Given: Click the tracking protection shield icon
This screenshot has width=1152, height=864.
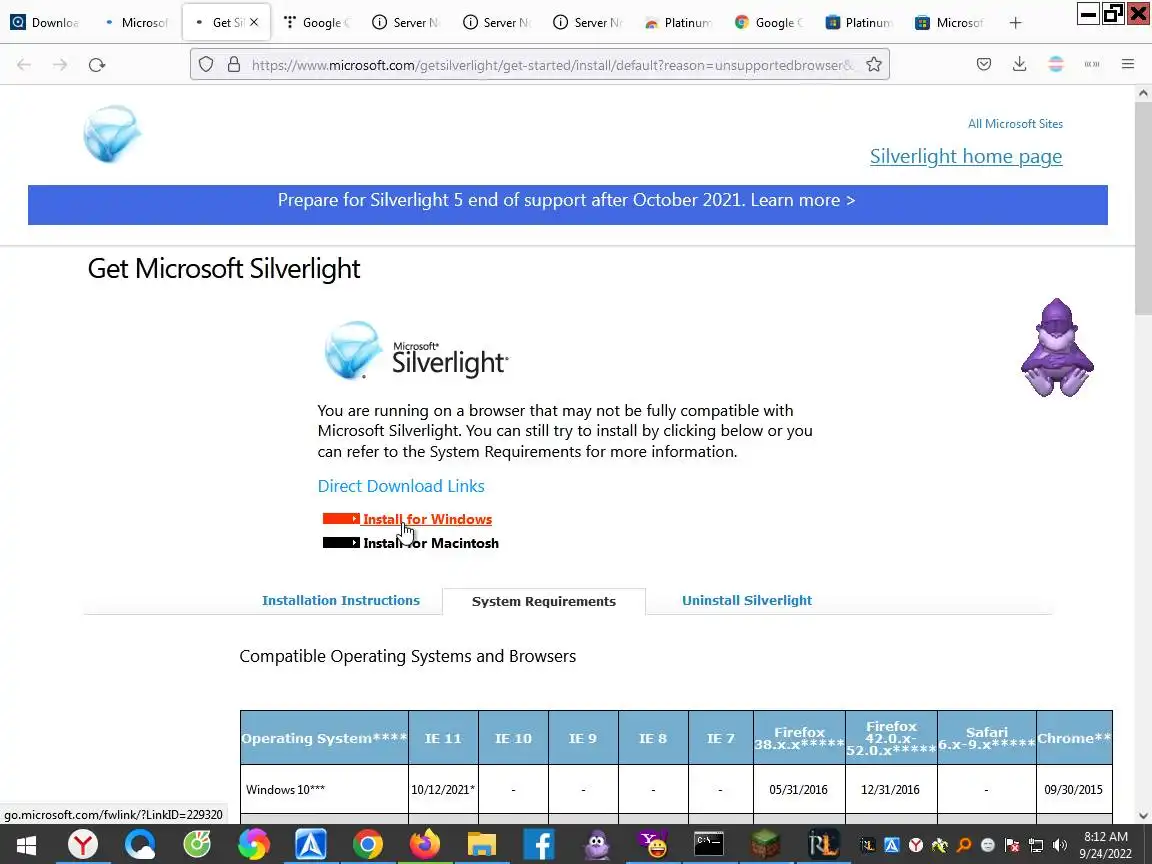Looking at the screenshot, I should pos(206,65).
